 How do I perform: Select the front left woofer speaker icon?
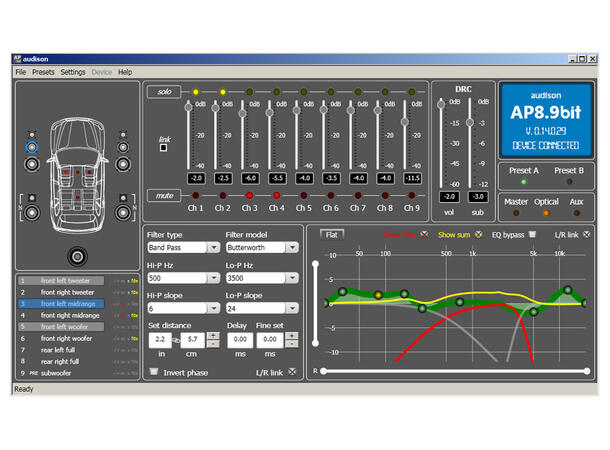pyautogui.click(x=32, y=164)
